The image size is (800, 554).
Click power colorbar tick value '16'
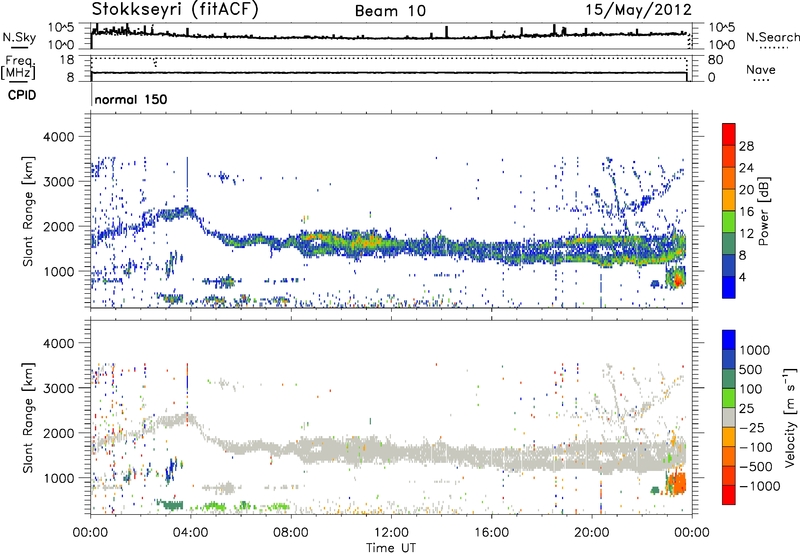click(746, 212)
